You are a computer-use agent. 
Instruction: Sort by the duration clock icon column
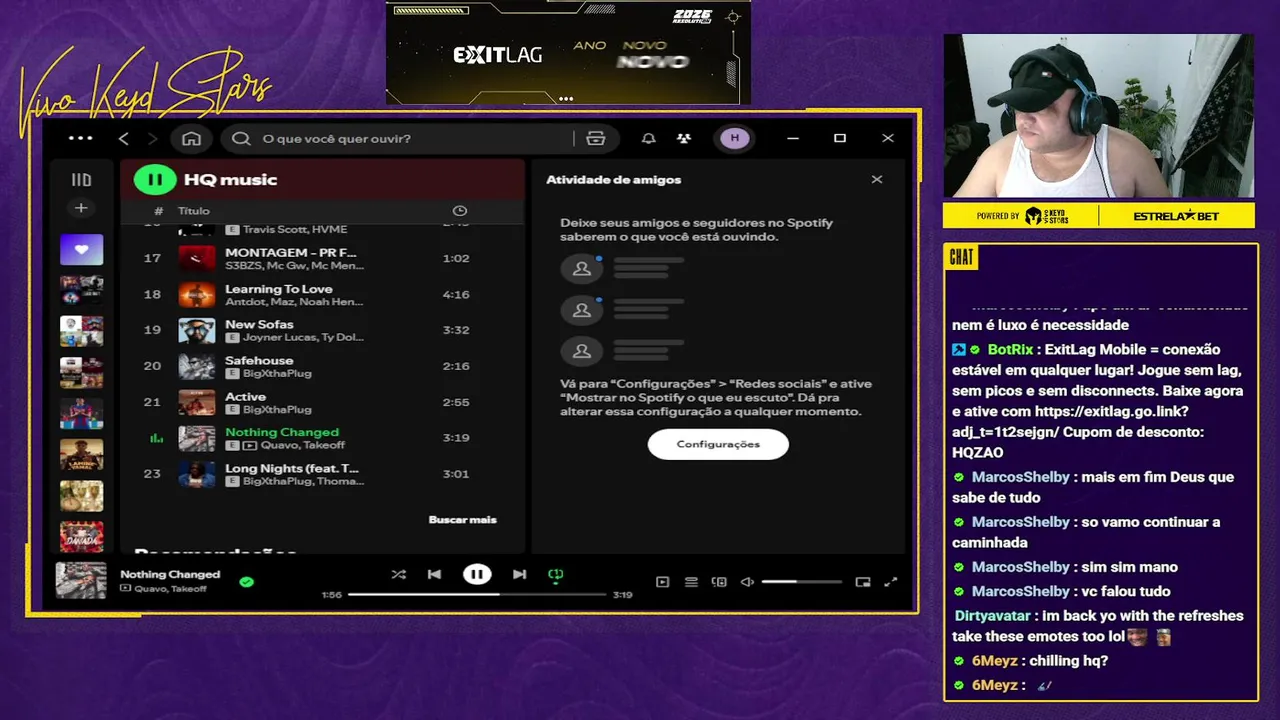tap(460, 211)
